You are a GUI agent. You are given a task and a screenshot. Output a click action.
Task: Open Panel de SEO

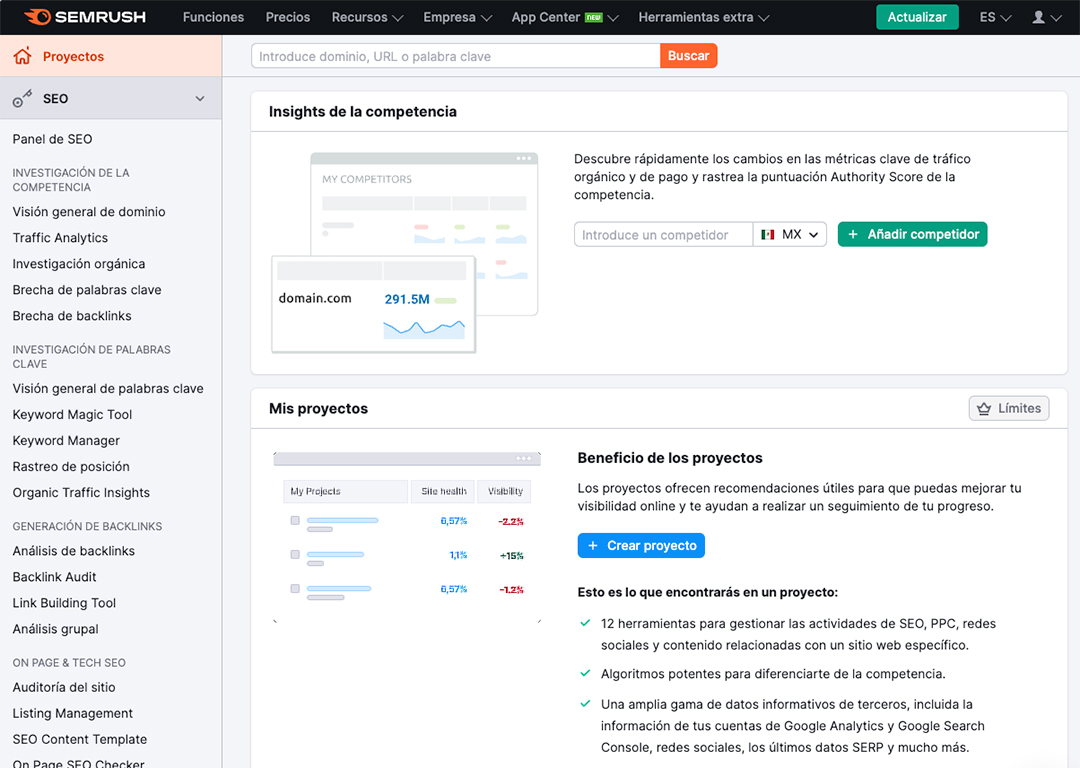tap(52, 139)
